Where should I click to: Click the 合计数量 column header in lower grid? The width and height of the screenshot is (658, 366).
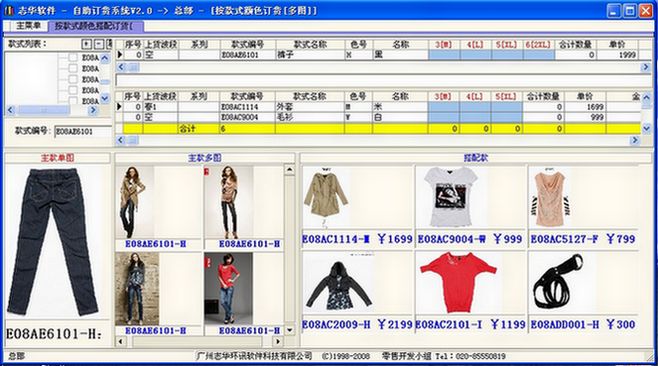point(543,97)
